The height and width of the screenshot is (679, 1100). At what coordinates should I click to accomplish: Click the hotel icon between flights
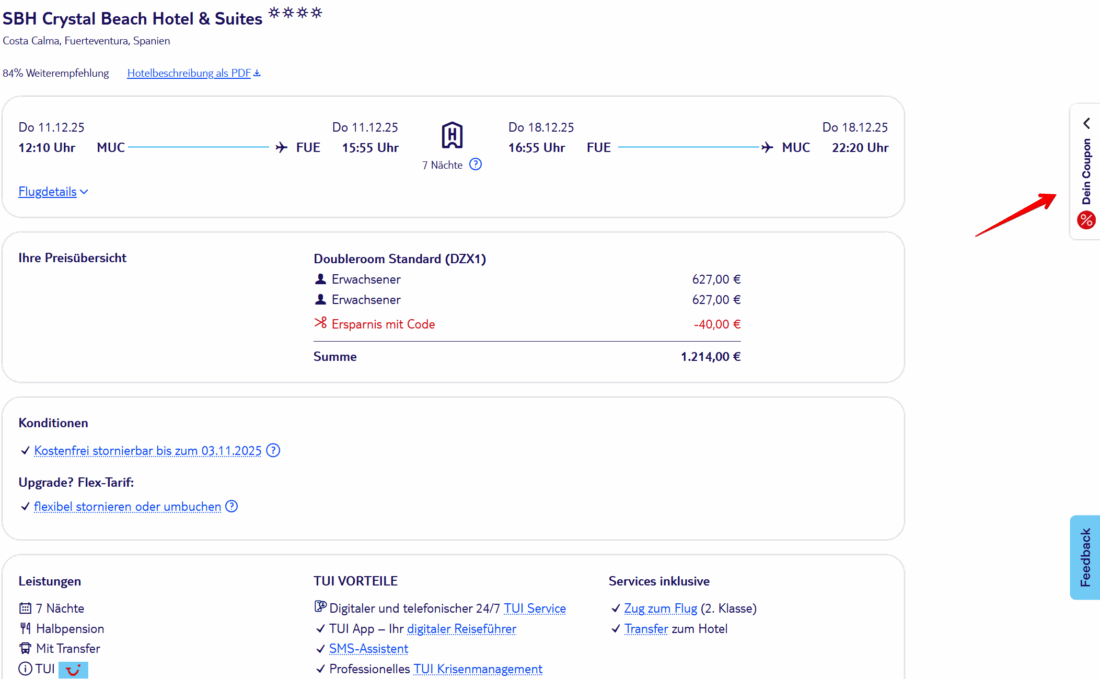pyautogui.click(x=452, y=135)
